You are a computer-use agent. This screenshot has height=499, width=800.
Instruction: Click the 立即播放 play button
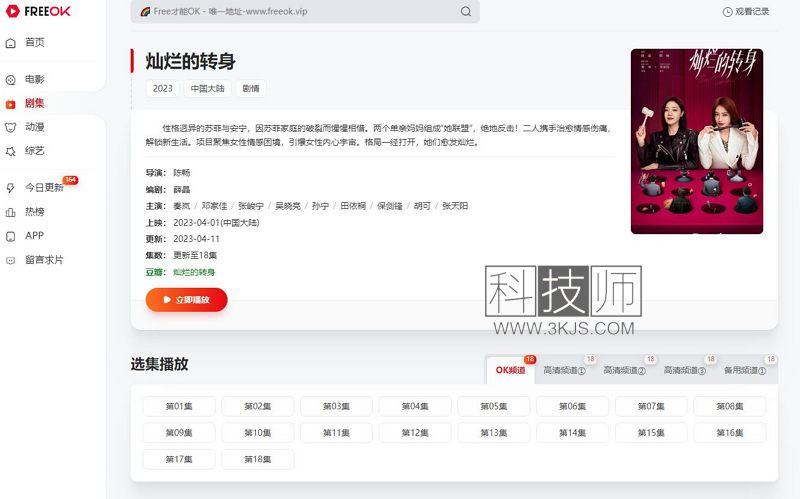click(187, 300)
